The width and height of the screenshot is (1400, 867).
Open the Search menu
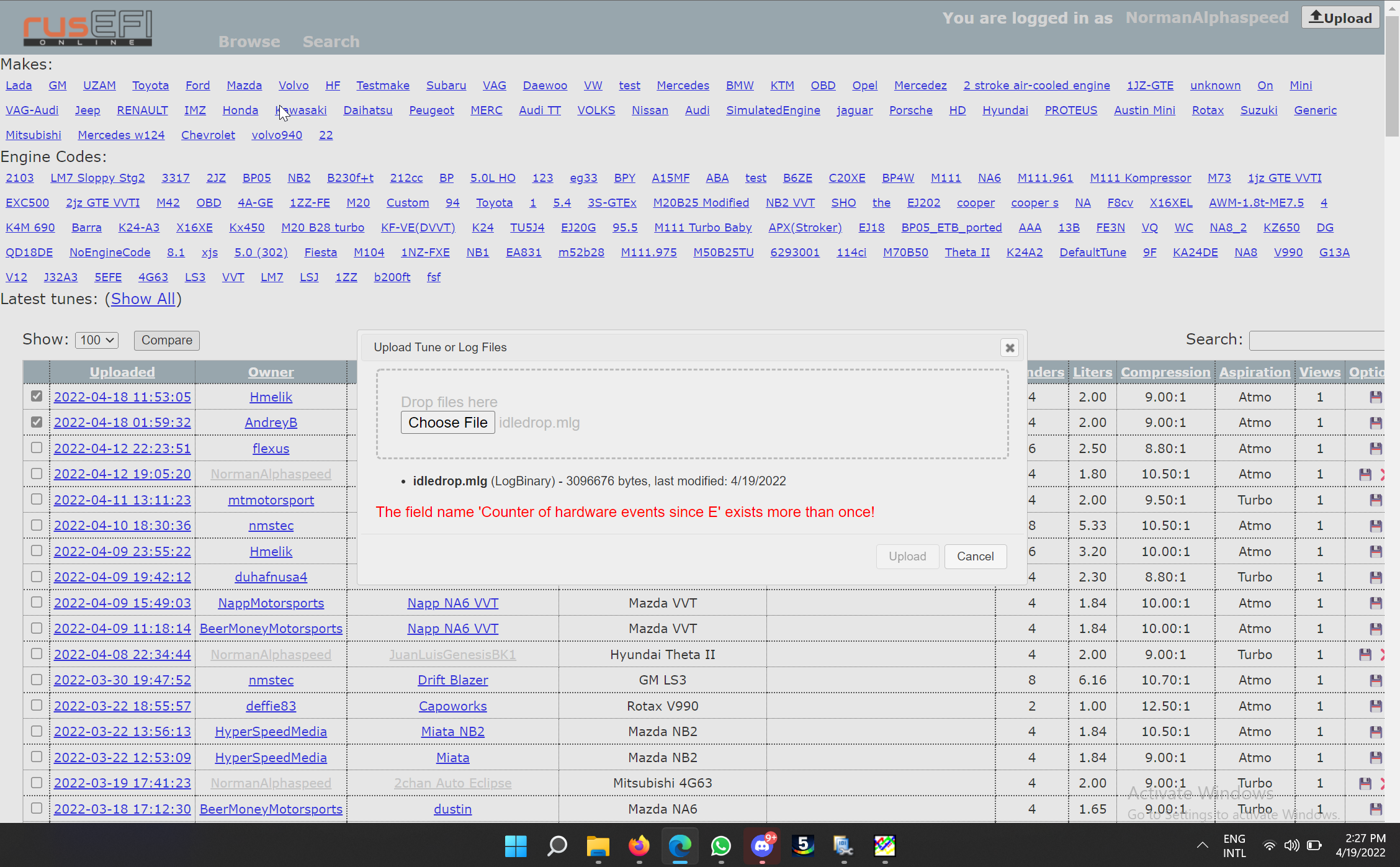(331, 41)
